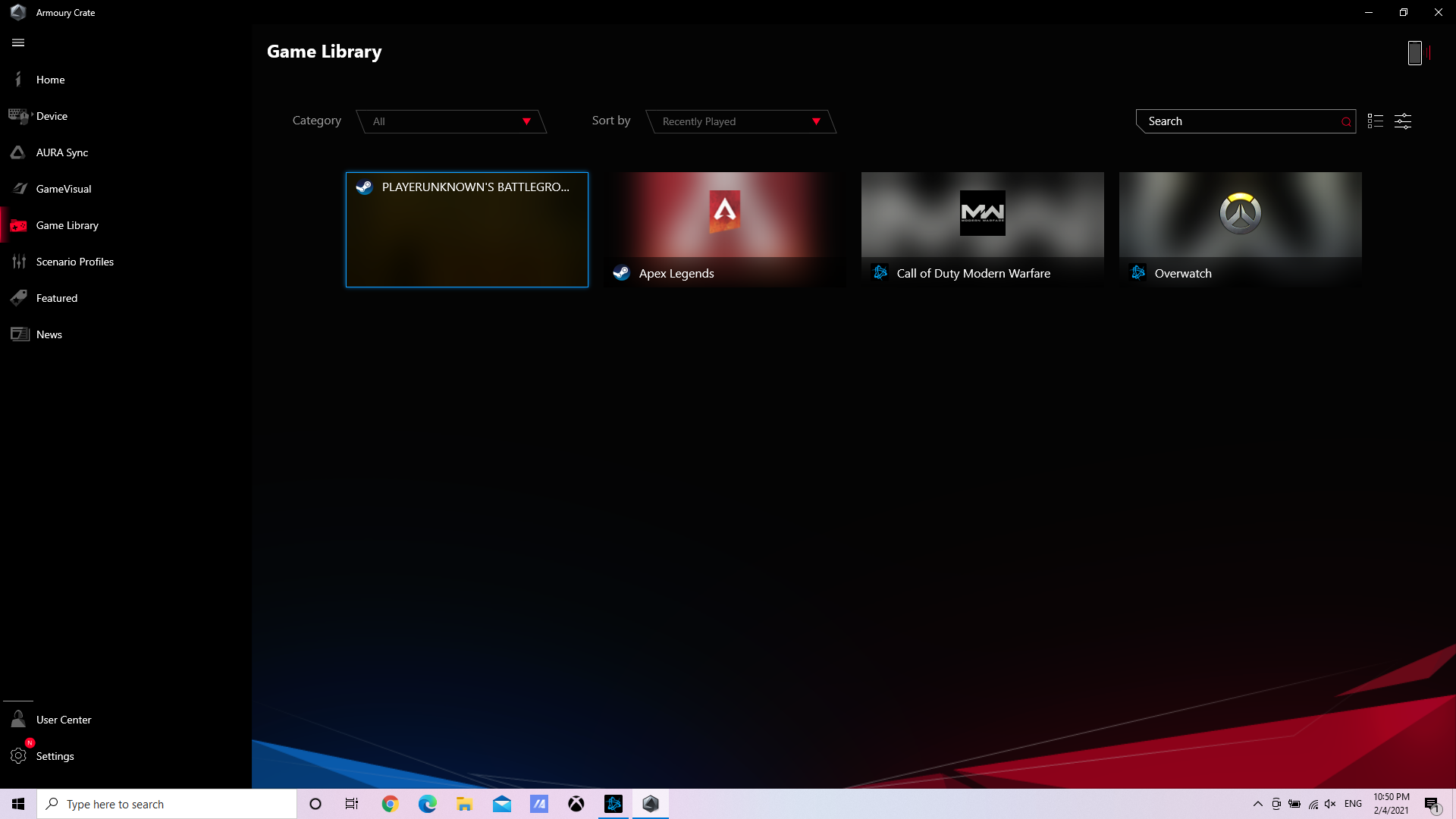The height and width of the screenshot is (819, 1456).
Task: Show hidden system tray icons
Action: pyautogui.click(x=1257, y=804)
